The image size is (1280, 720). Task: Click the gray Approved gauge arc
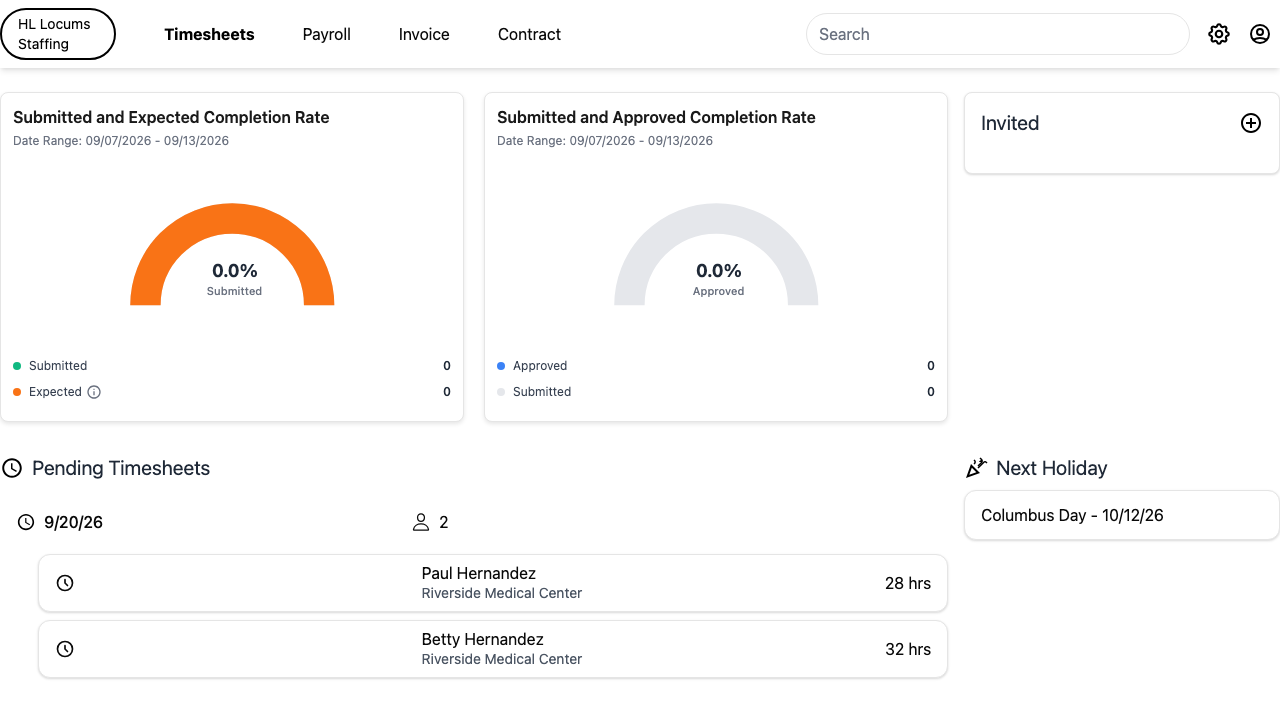tap(716, 217)
